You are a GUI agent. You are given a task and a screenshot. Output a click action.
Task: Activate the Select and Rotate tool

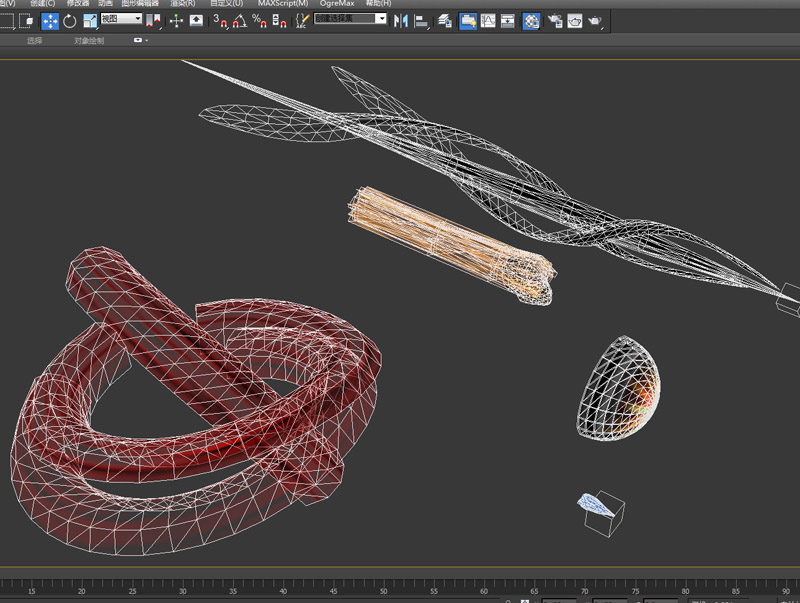70,20
